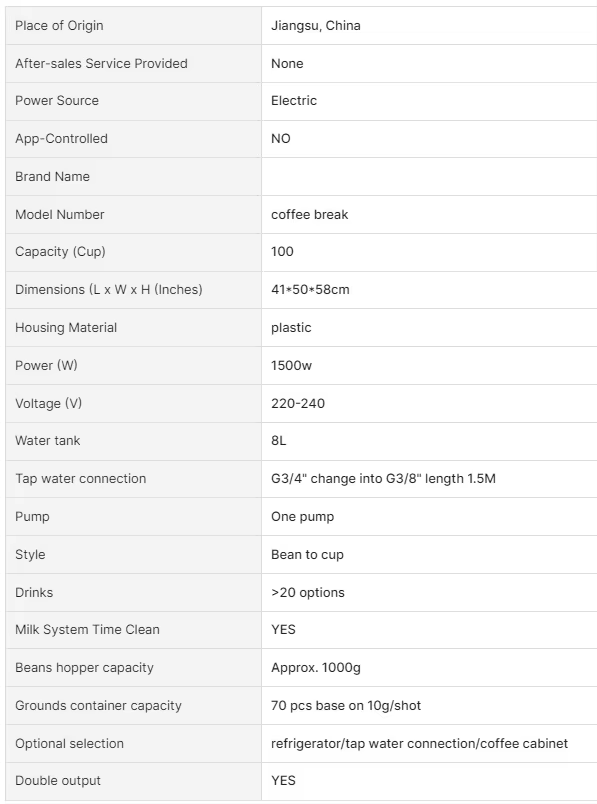This screenshot has width=597, height=804.
Task: Click the empty Brand Name value cell
Action: pyautogui.click(x=429, y=176)
